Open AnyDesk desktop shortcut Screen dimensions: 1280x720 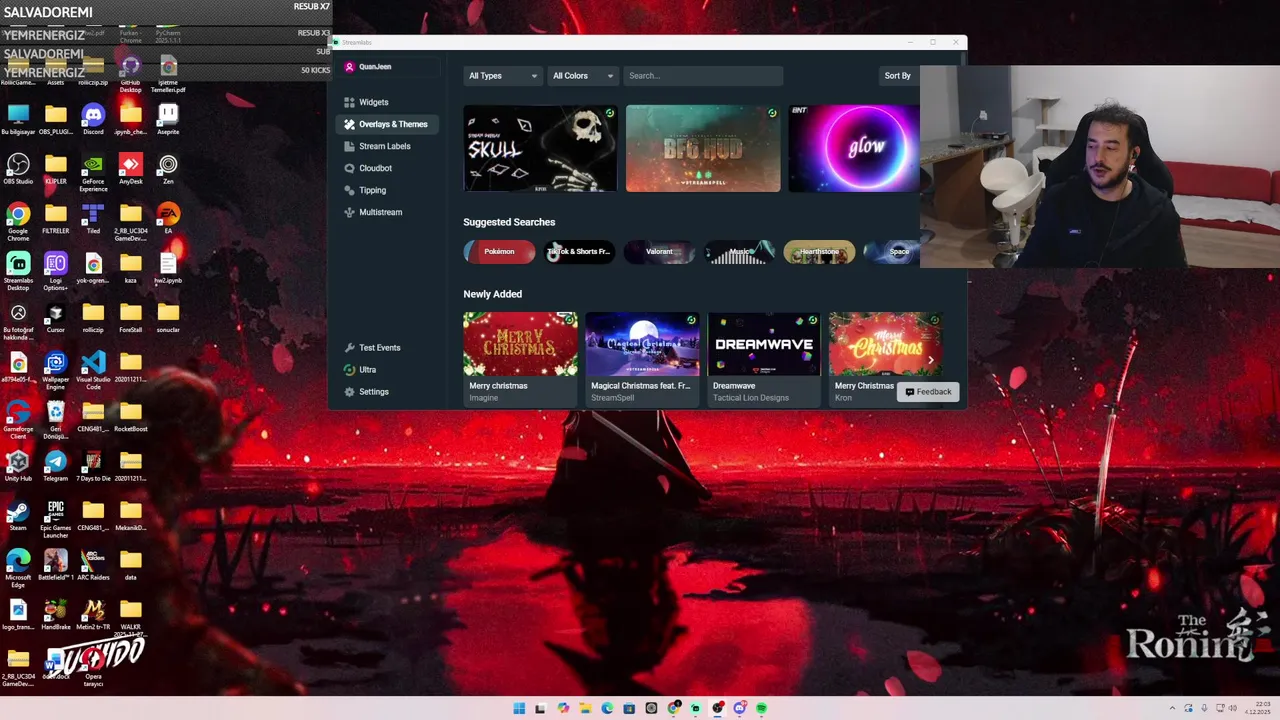[130, 169]
